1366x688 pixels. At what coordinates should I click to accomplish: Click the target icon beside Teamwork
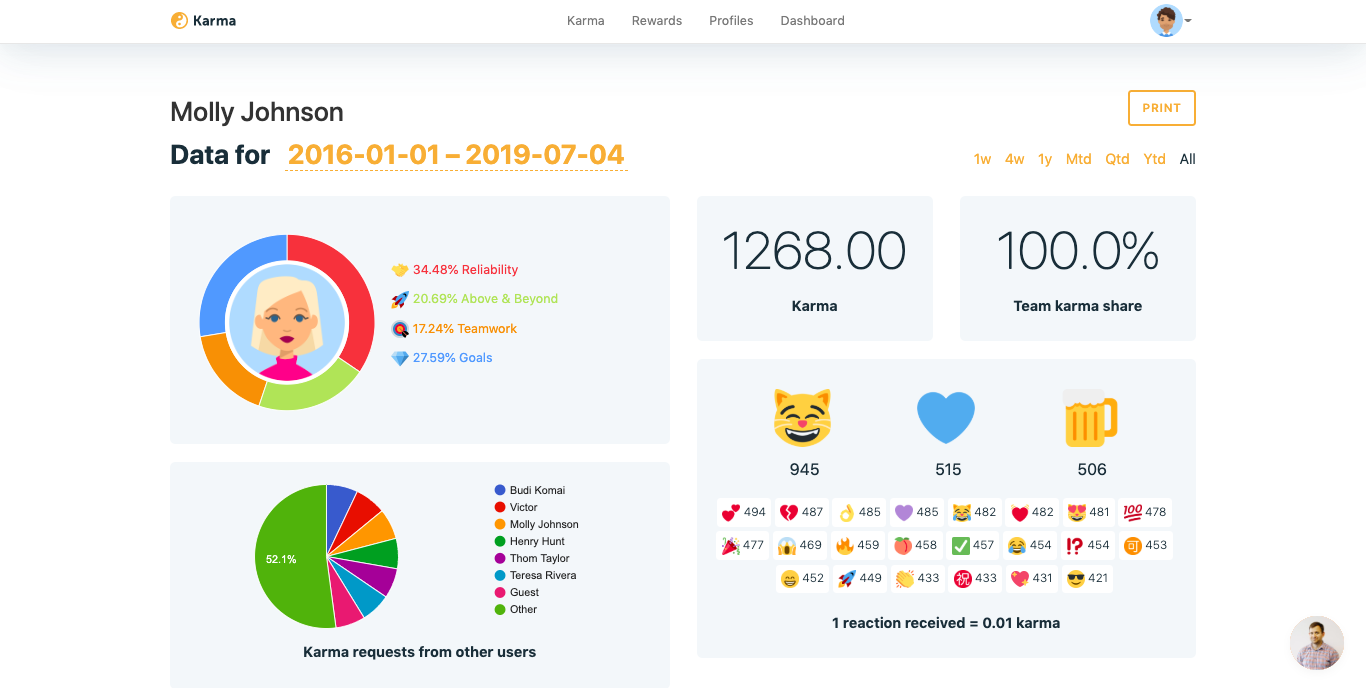400,328
